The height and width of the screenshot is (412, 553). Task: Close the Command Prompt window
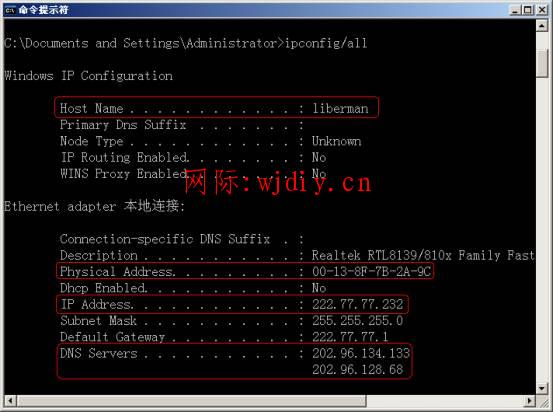[542, 10]
